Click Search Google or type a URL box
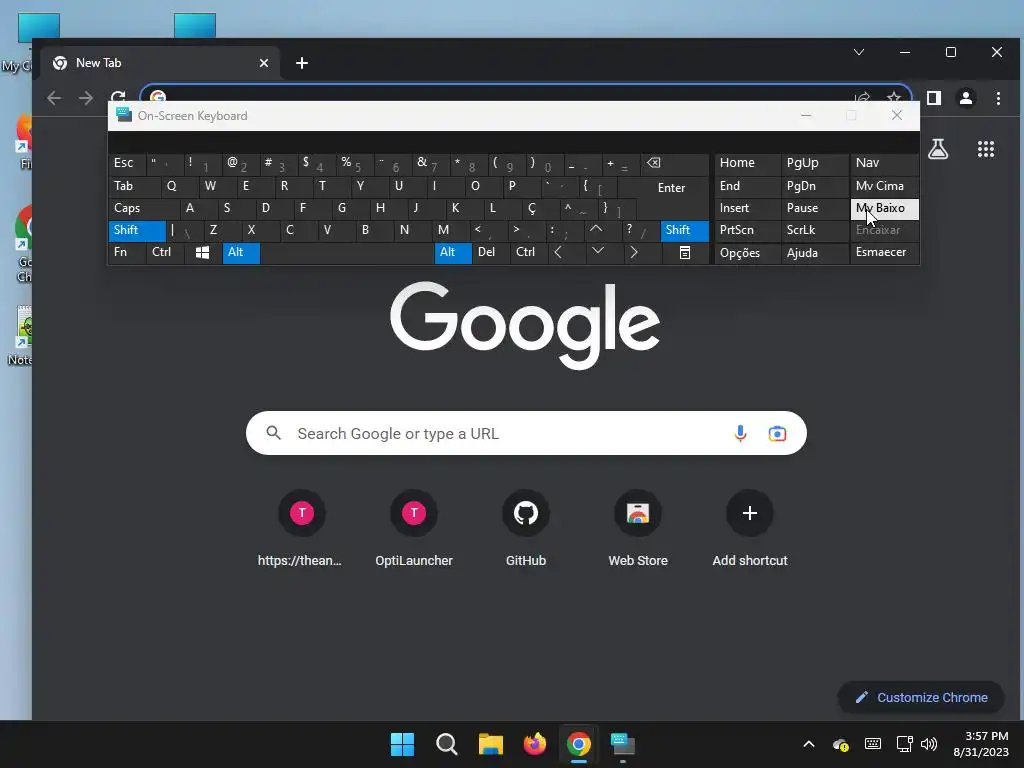This screenshot has height=768, width=1024. pyautogui.click(x=526, y=434)
